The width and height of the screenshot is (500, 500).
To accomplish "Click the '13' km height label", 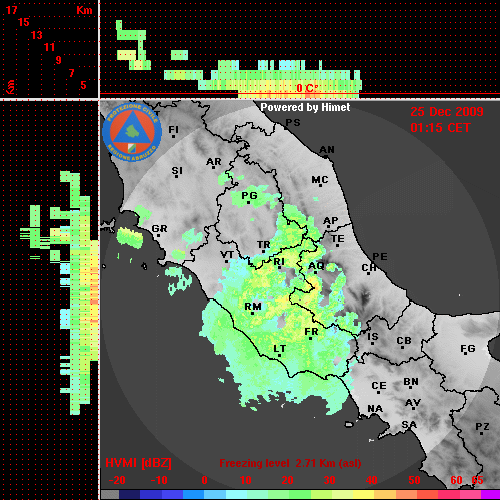I will click(x=37, y=35).
